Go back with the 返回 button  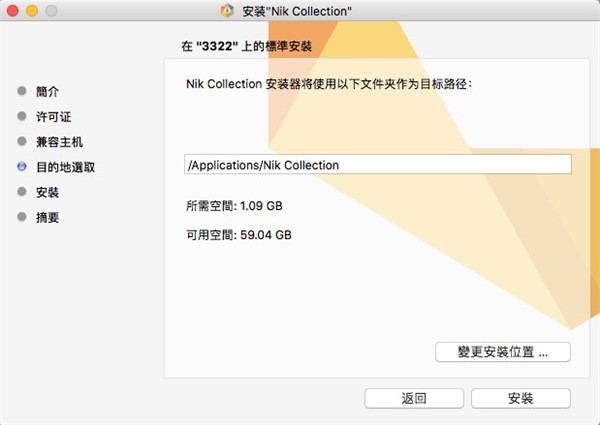tap(414, 398)
